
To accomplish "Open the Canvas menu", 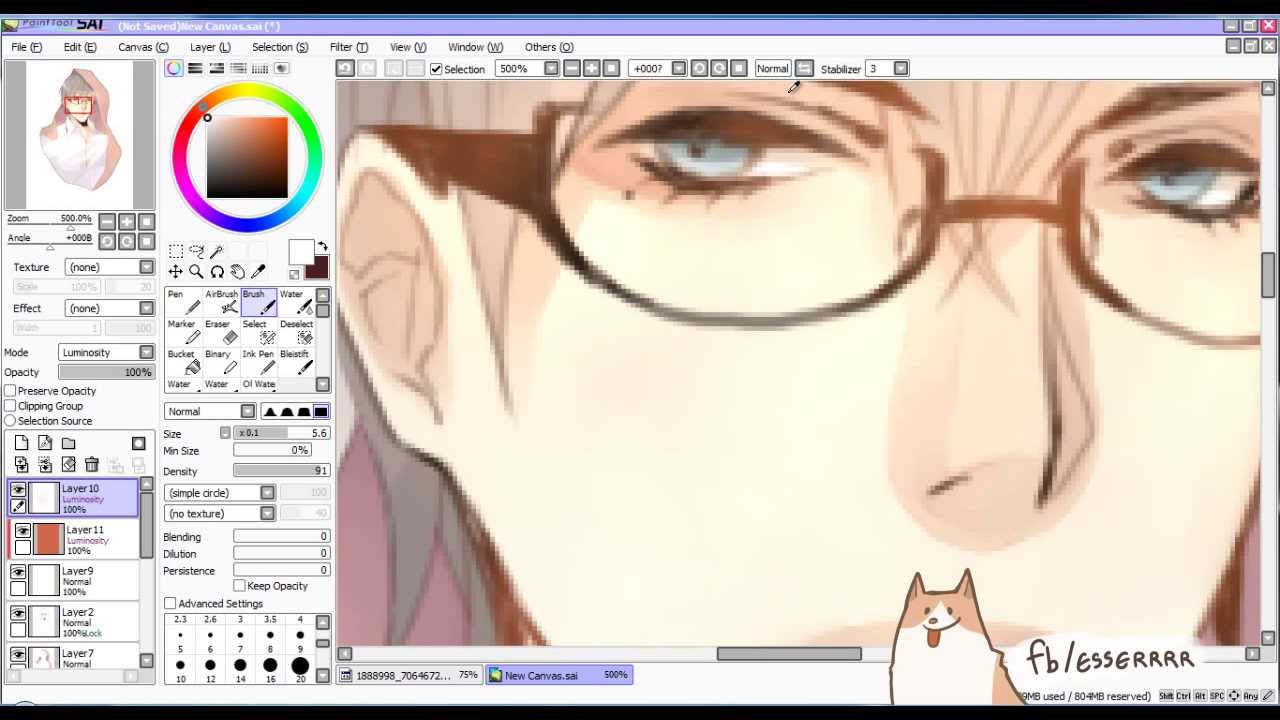I will click(143, 47).
